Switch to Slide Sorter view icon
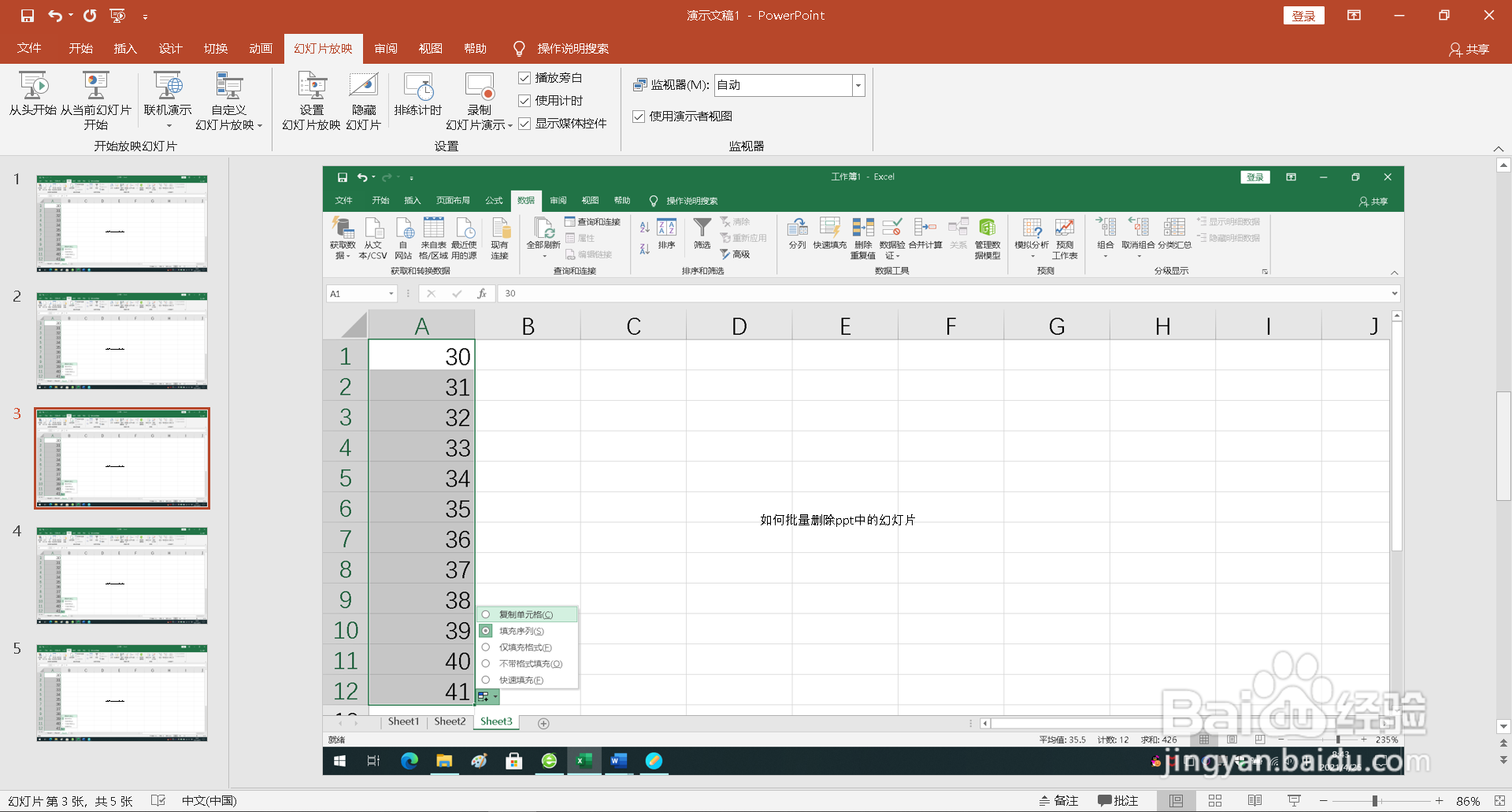The image size is (1512, 812). (1215, 801)
